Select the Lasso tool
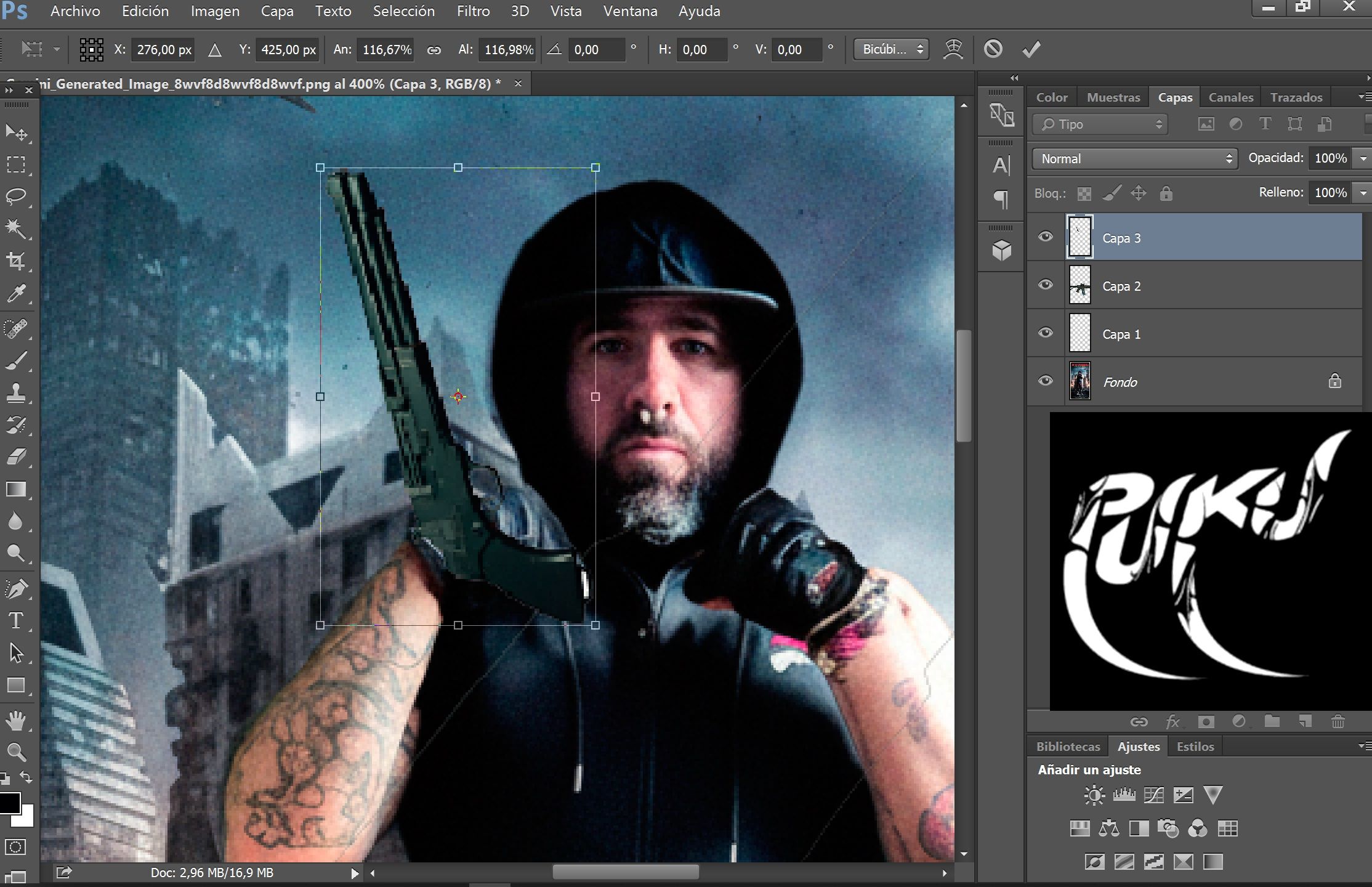The height and width of the screenshot is (887, 1372). coord(16,197)
